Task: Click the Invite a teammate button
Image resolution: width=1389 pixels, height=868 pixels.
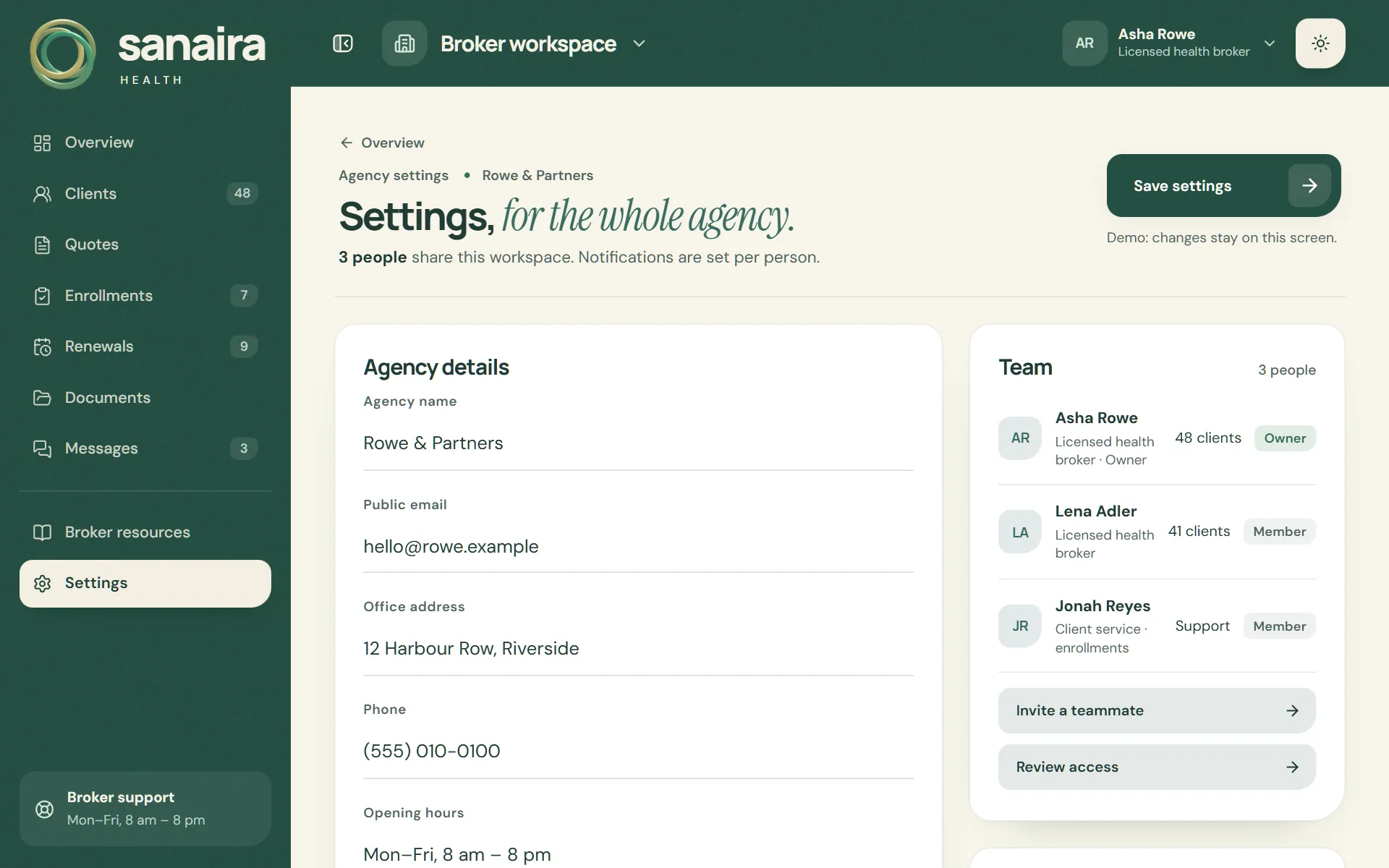Action: click(x=1157, y=710)
